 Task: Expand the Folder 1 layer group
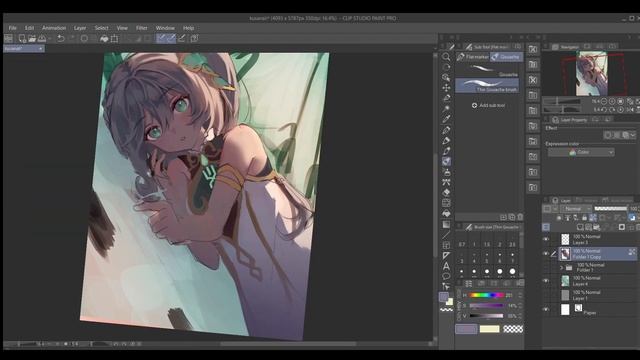(561, 268)
